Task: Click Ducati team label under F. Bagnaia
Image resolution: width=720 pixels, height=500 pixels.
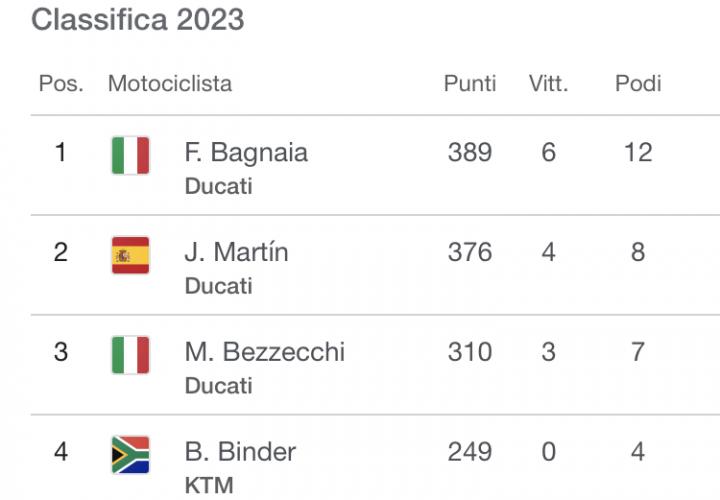Action: coord(218,186)
